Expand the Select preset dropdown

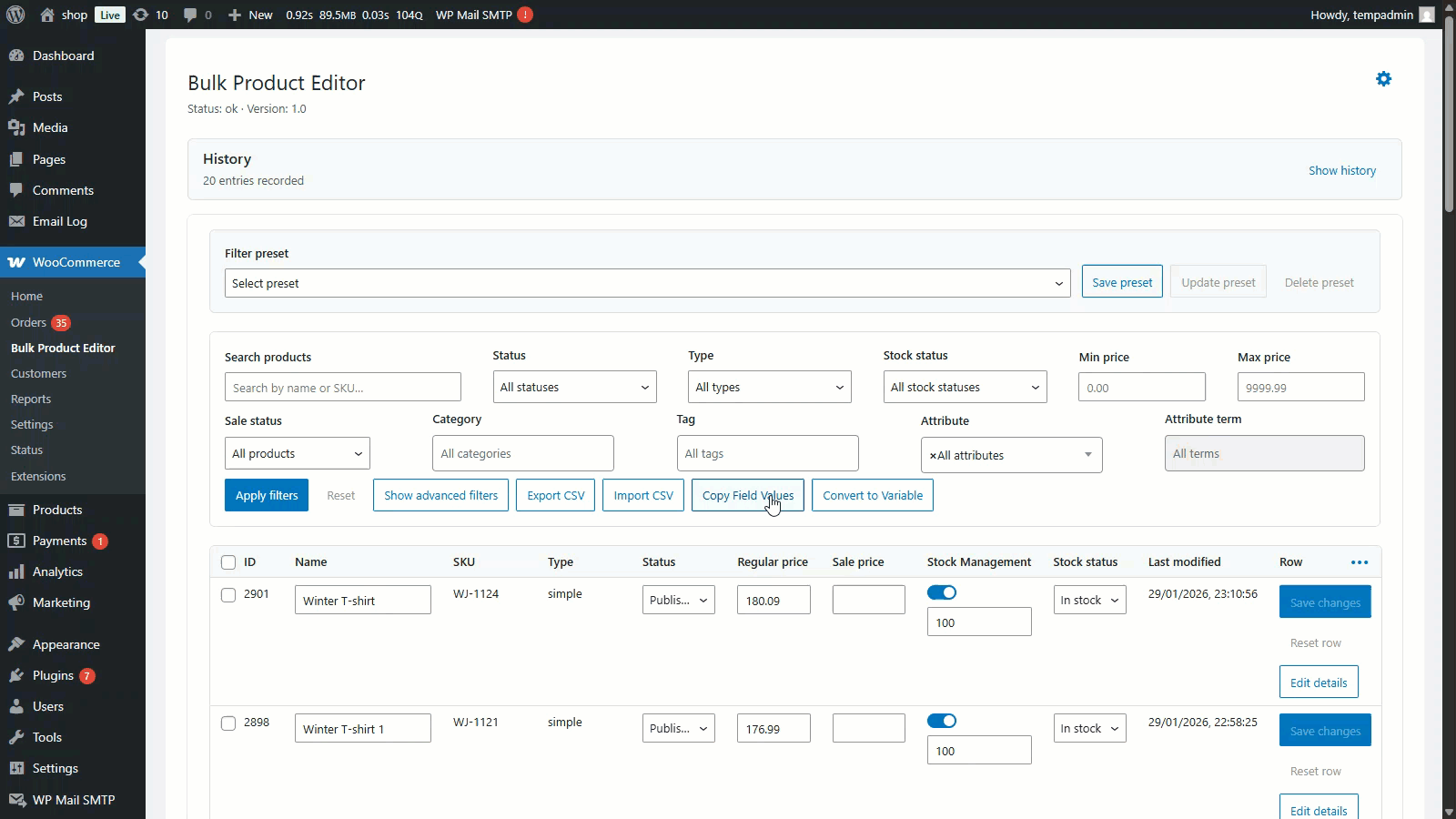click(x=647, y=283)
